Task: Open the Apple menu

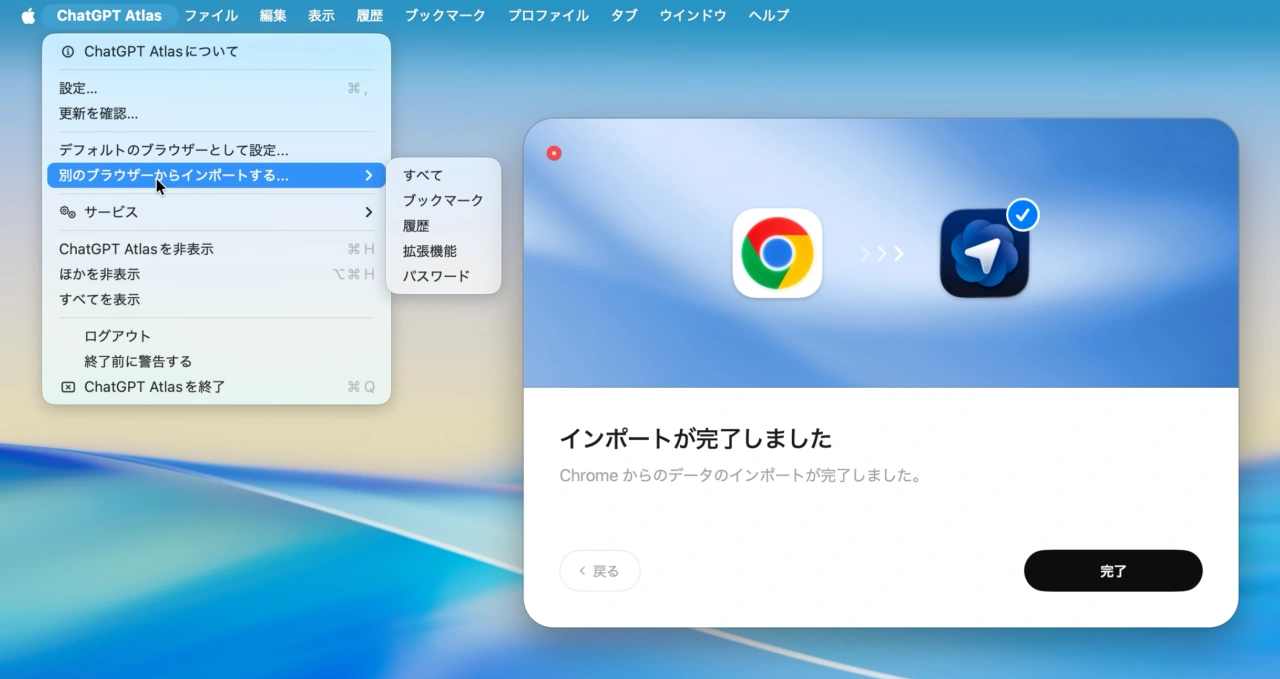Action: click(27, 15)
